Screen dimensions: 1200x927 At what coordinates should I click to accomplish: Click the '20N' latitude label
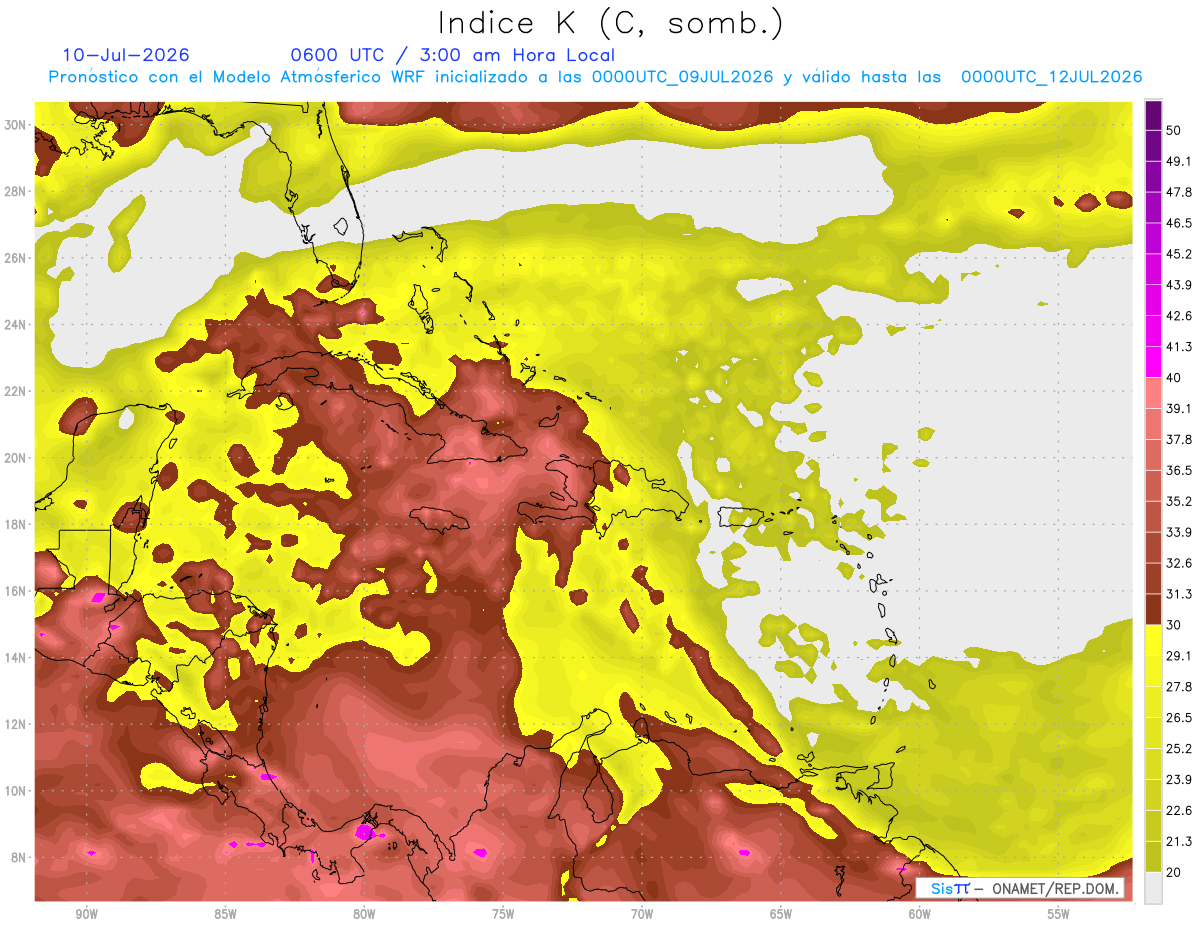pos(15,458)
